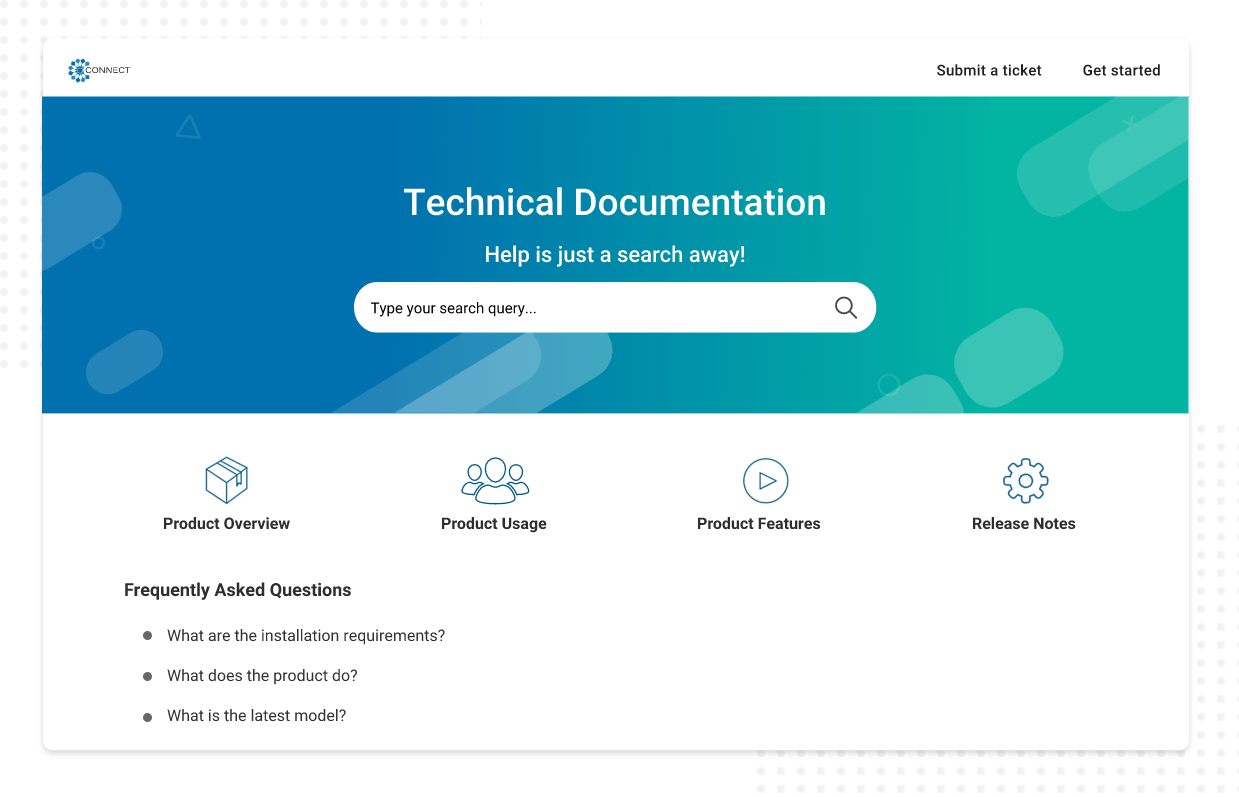Click the magnifying glass search icon
The image size is (1239, 797).
(x=846, y=308)
